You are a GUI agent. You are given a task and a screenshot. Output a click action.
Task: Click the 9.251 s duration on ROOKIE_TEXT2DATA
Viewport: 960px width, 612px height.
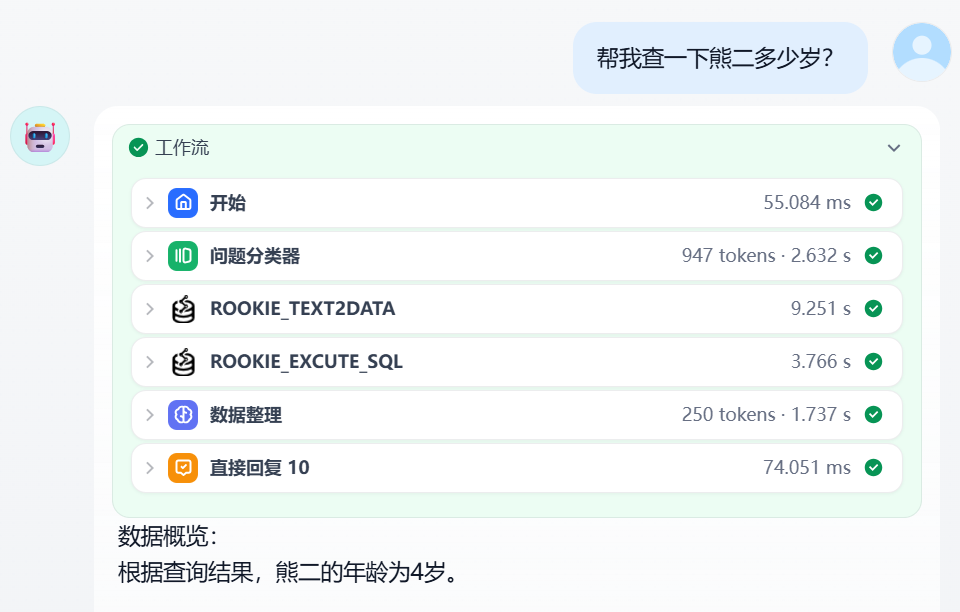822,308
